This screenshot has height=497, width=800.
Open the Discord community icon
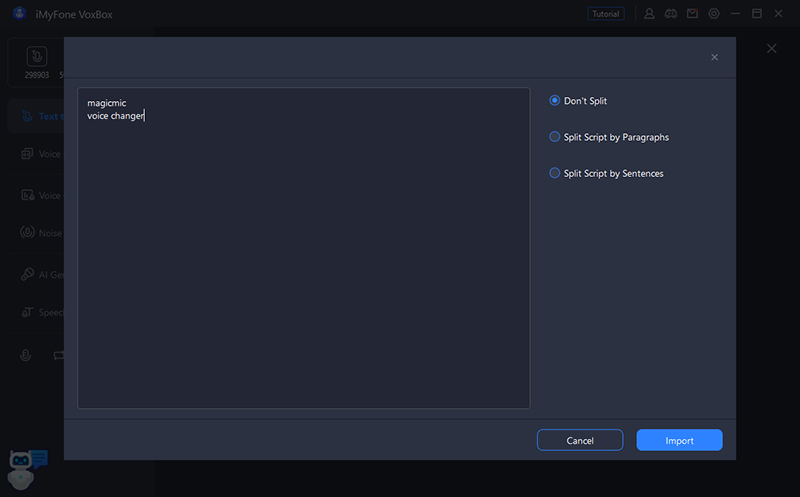(x=670, y=14)
